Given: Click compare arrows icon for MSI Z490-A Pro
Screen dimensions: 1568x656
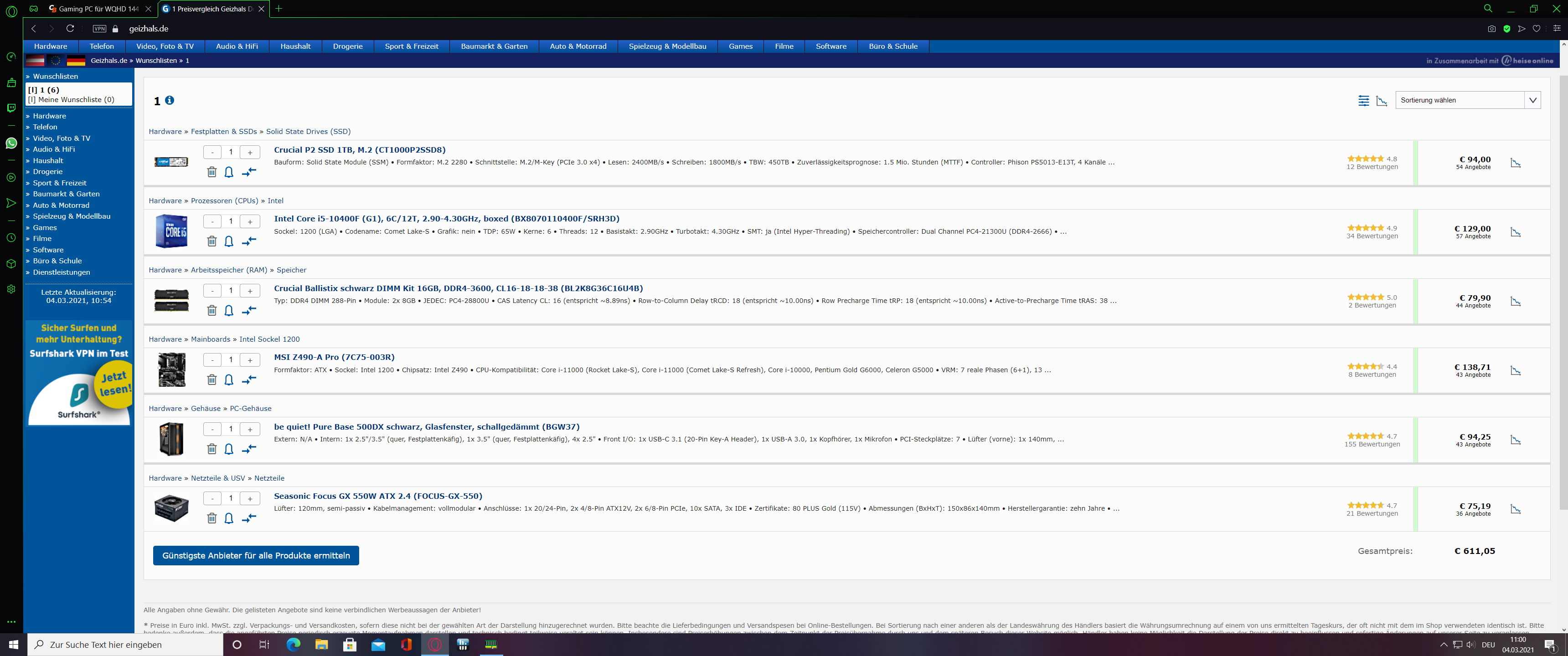Looking at the screenshot, I should point(249,379).
